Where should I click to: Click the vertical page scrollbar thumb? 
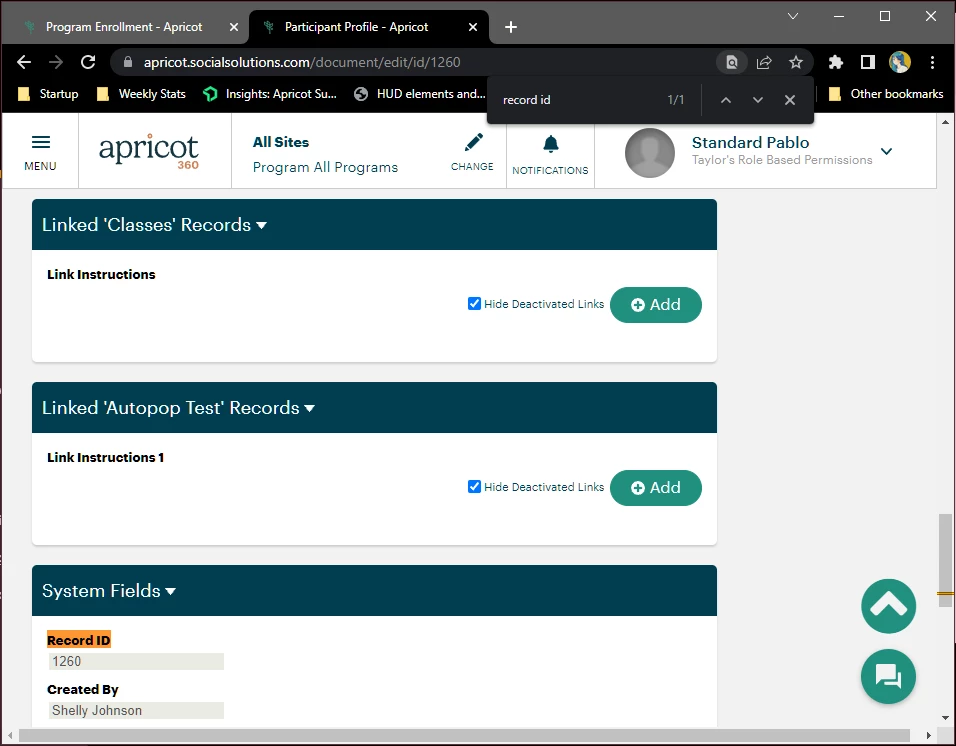945,561
